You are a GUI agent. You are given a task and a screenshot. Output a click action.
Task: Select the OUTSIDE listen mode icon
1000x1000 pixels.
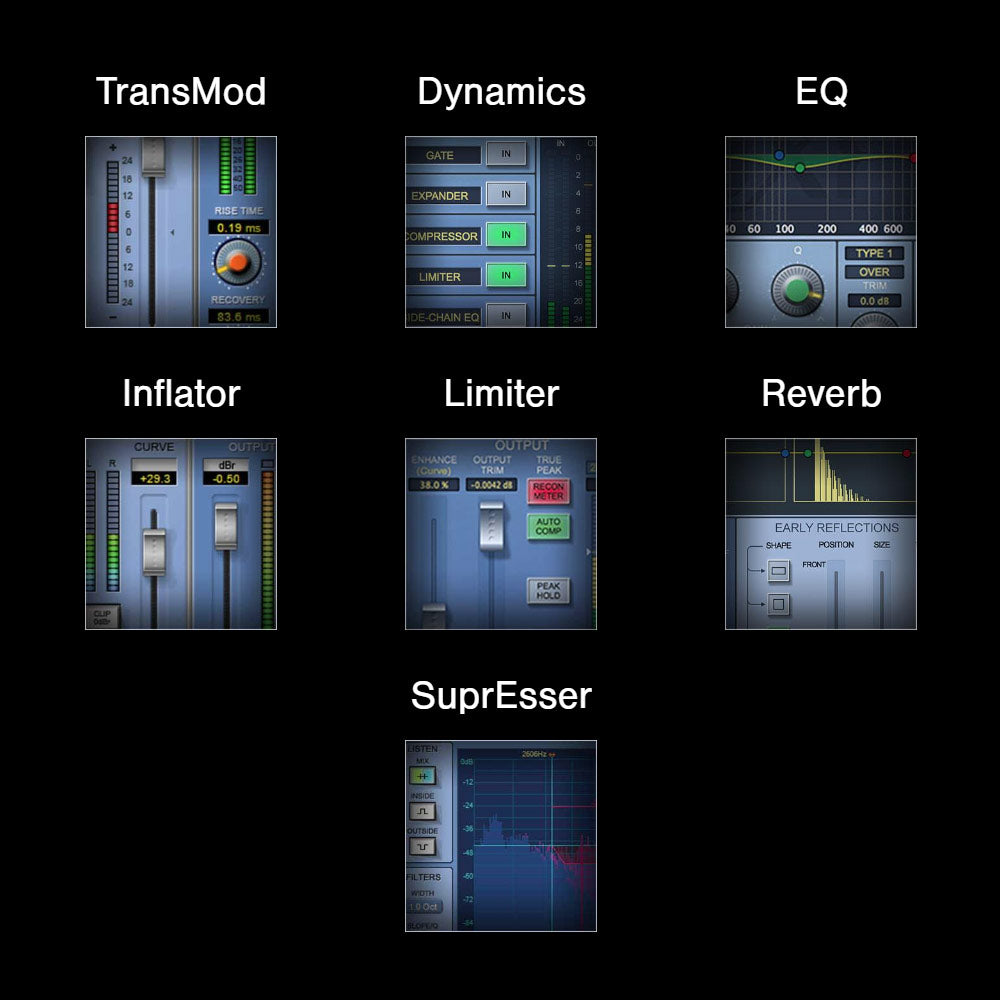coord(424,845)
